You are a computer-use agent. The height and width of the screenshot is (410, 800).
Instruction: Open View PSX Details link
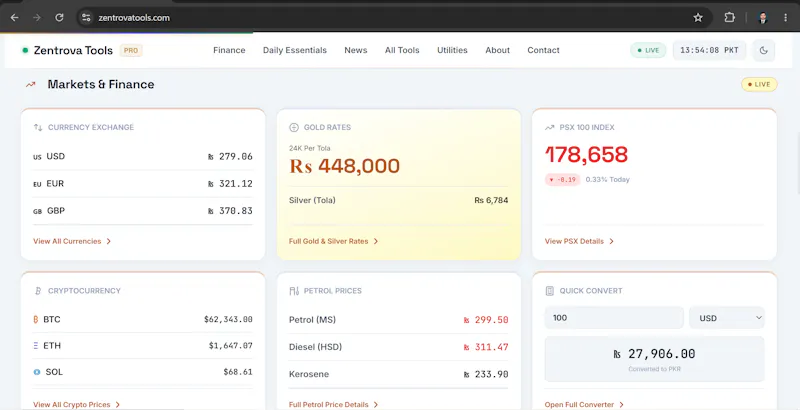click(x=579, y=241)
